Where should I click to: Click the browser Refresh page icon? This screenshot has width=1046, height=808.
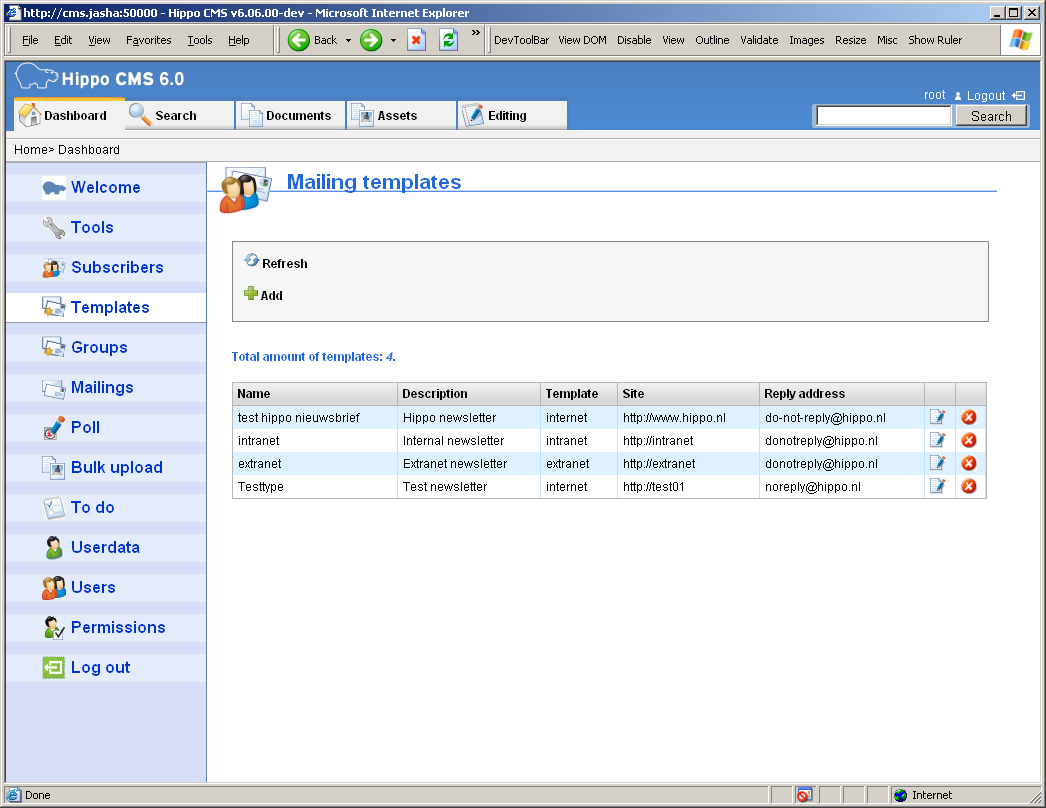449,40
